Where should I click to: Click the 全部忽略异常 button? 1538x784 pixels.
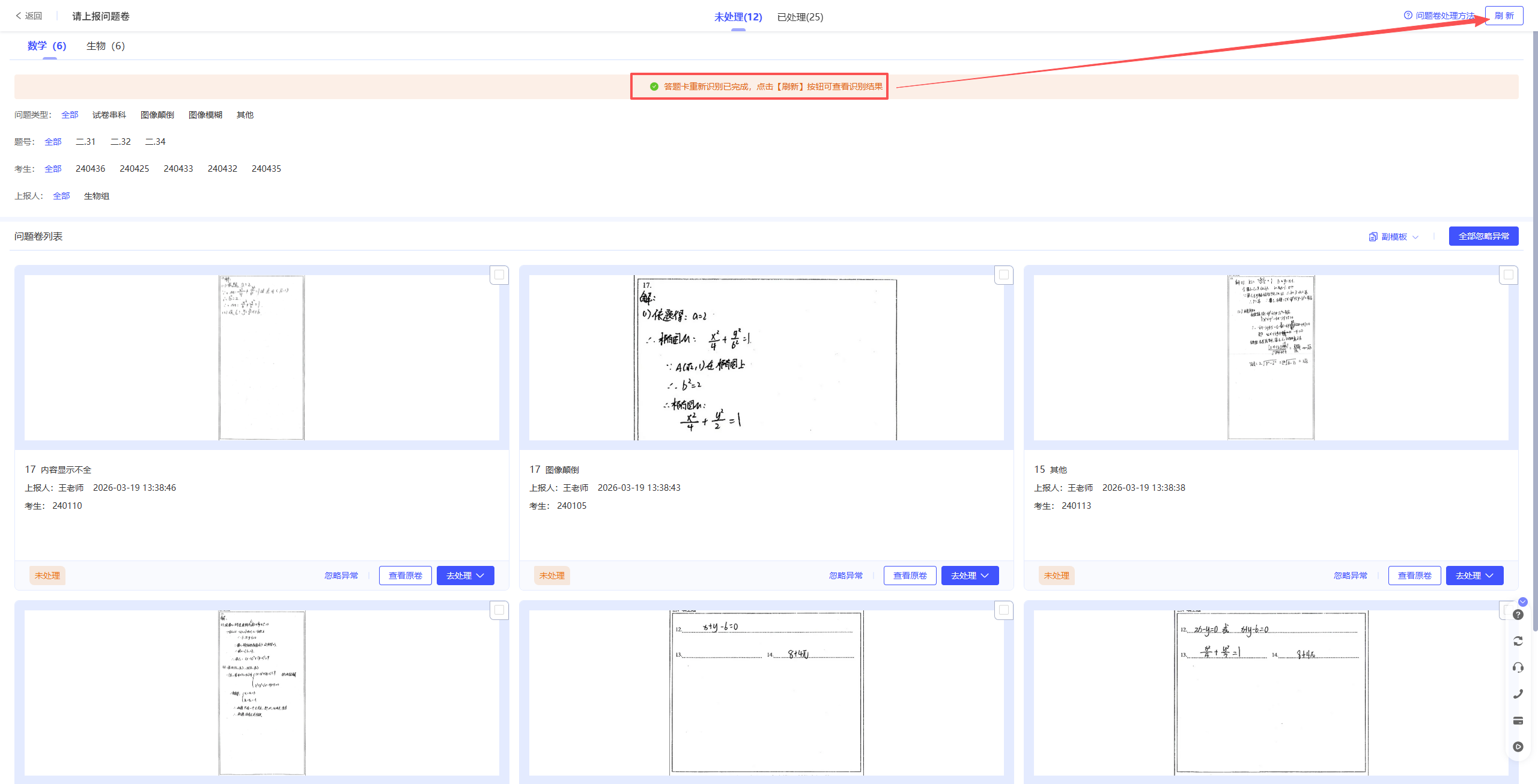(1483, 236)
